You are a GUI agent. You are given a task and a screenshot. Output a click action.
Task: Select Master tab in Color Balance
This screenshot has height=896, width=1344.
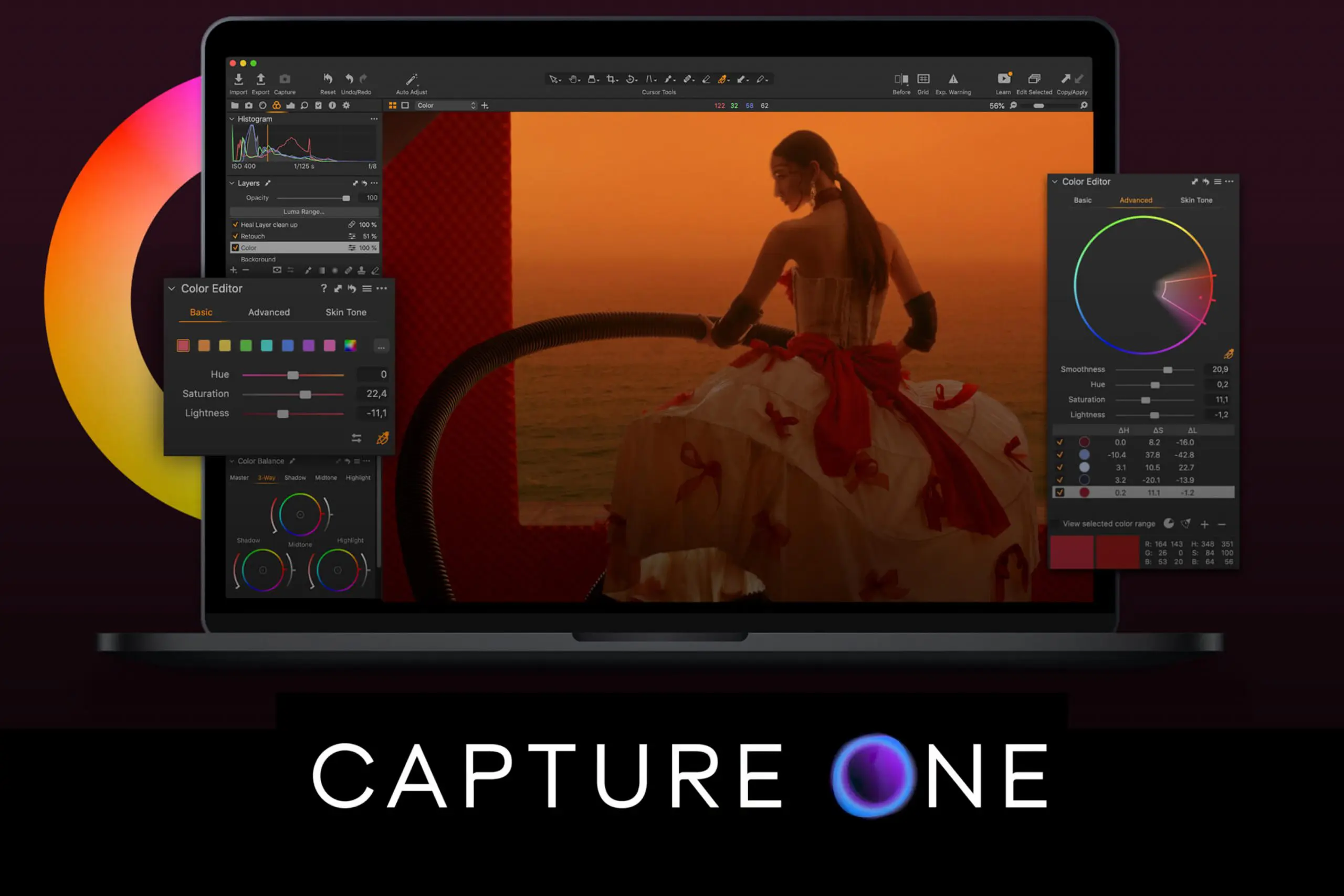click(239, 478)
